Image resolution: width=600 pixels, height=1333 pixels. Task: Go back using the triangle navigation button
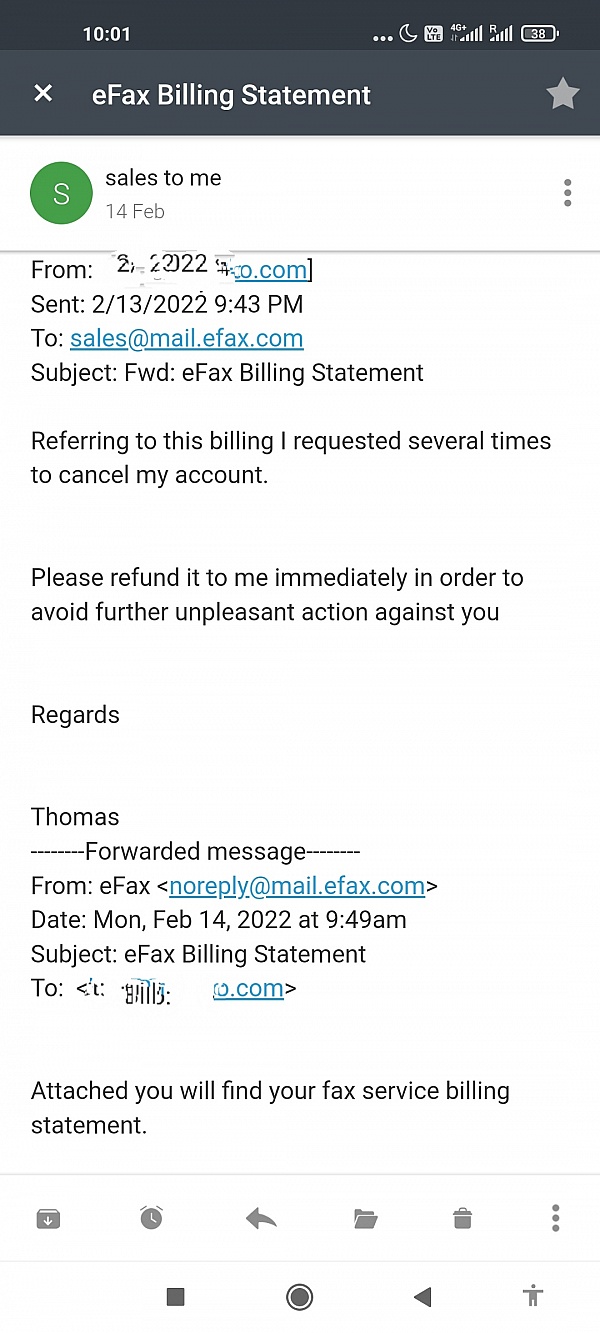coord(422,1297)
